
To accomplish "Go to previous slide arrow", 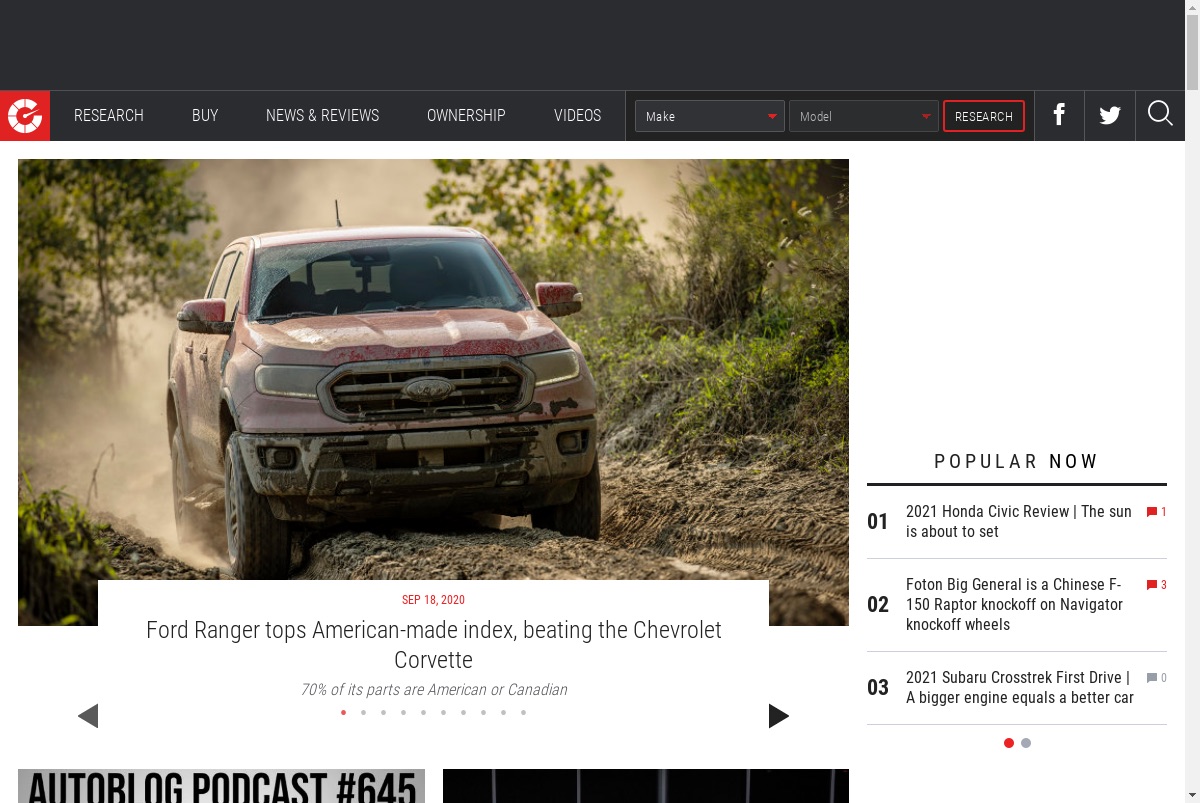I will 88,716.
